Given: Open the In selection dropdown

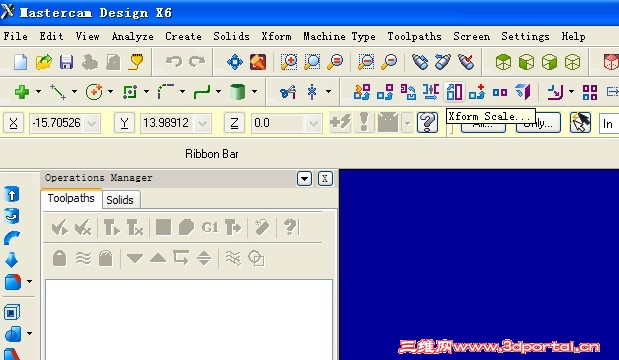Looking at the screenshot, I should pyautogui.click(x=609, y=124).
